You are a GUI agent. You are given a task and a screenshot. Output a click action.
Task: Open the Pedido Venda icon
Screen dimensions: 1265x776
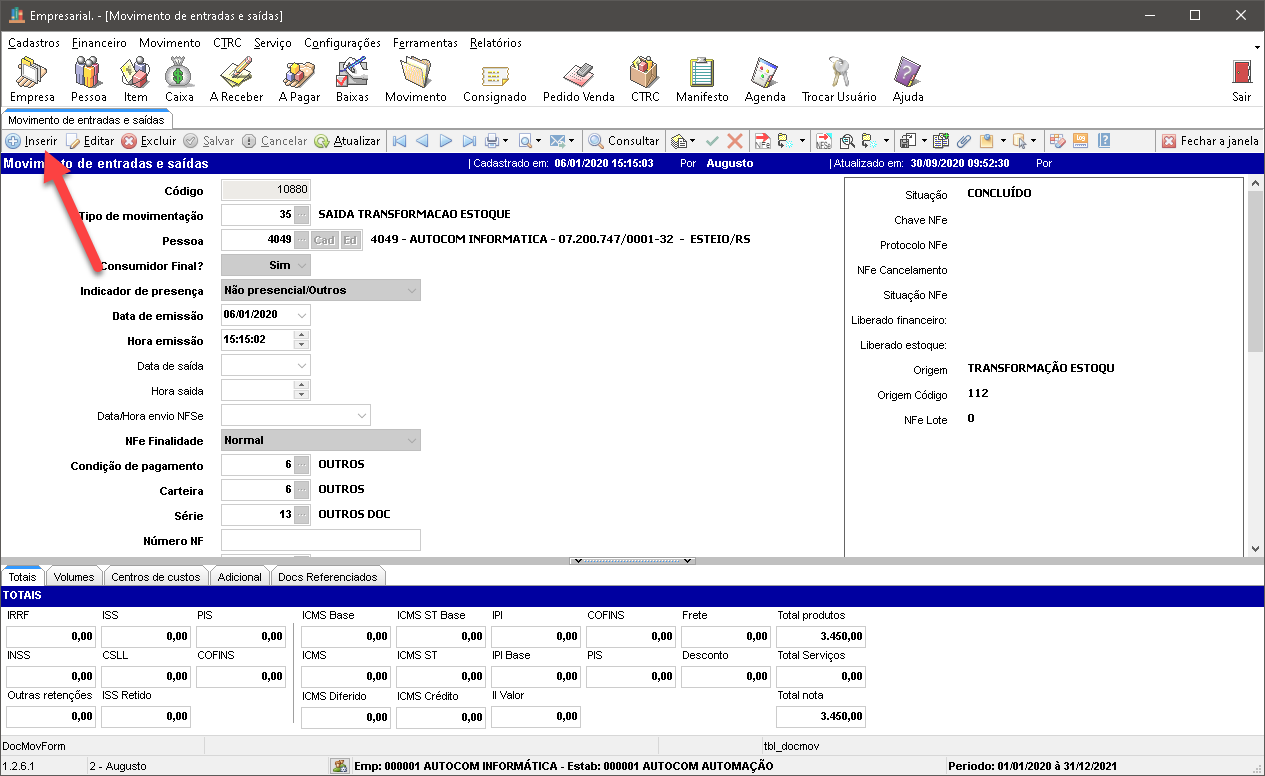pyautogui.click(x=578, y=73)
